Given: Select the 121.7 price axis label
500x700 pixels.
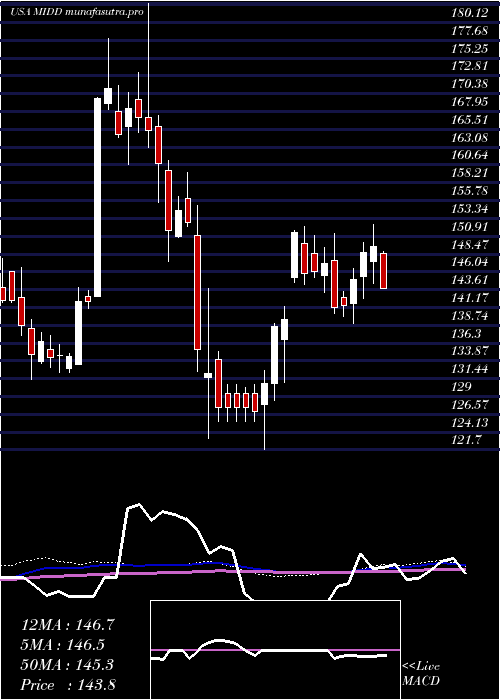Looking at the screenshot, I should [x=467, y=440].
